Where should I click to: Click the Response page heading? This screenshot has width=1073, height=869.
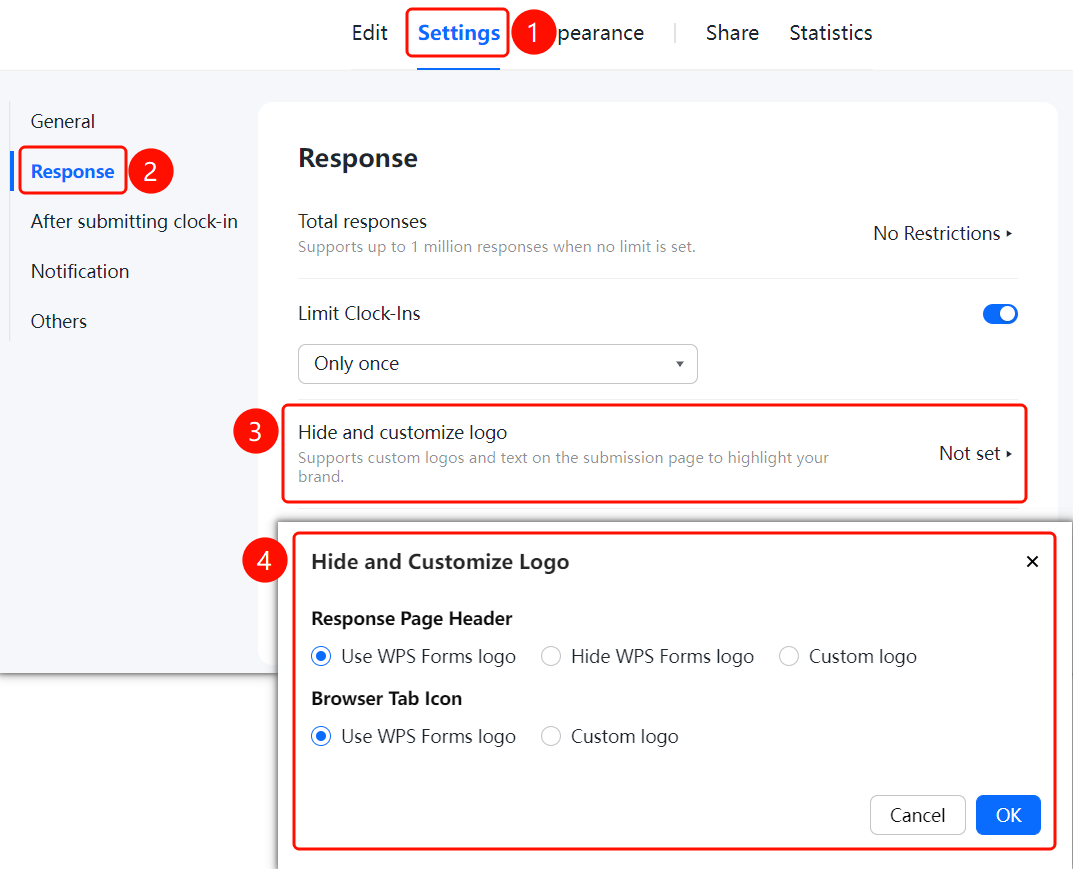(358, 158)
